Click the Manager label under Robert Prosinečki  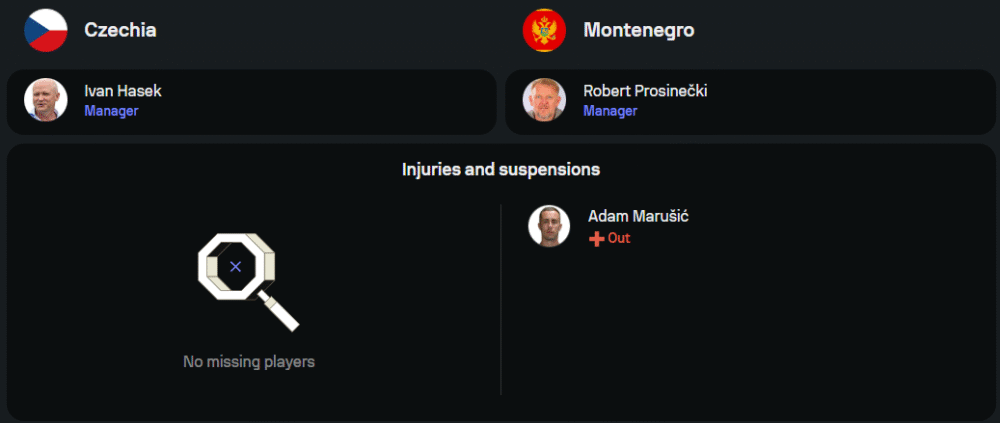tap(610, 111)
